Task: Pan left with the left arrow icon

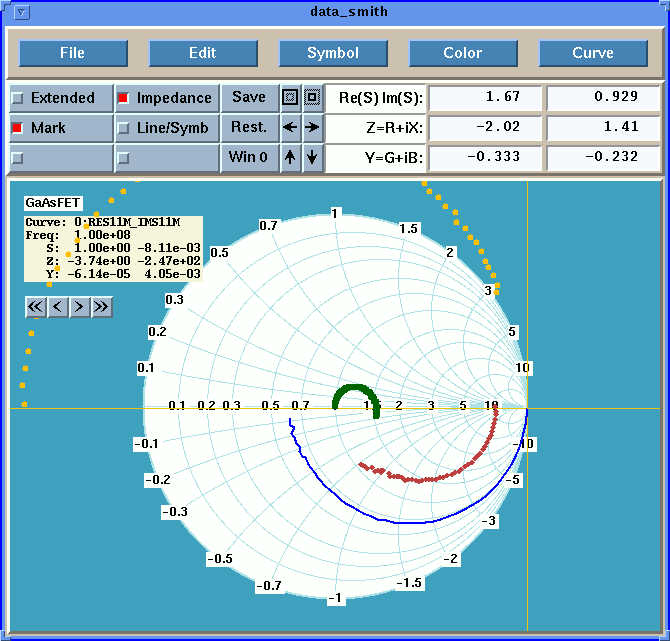Action: 290,127
